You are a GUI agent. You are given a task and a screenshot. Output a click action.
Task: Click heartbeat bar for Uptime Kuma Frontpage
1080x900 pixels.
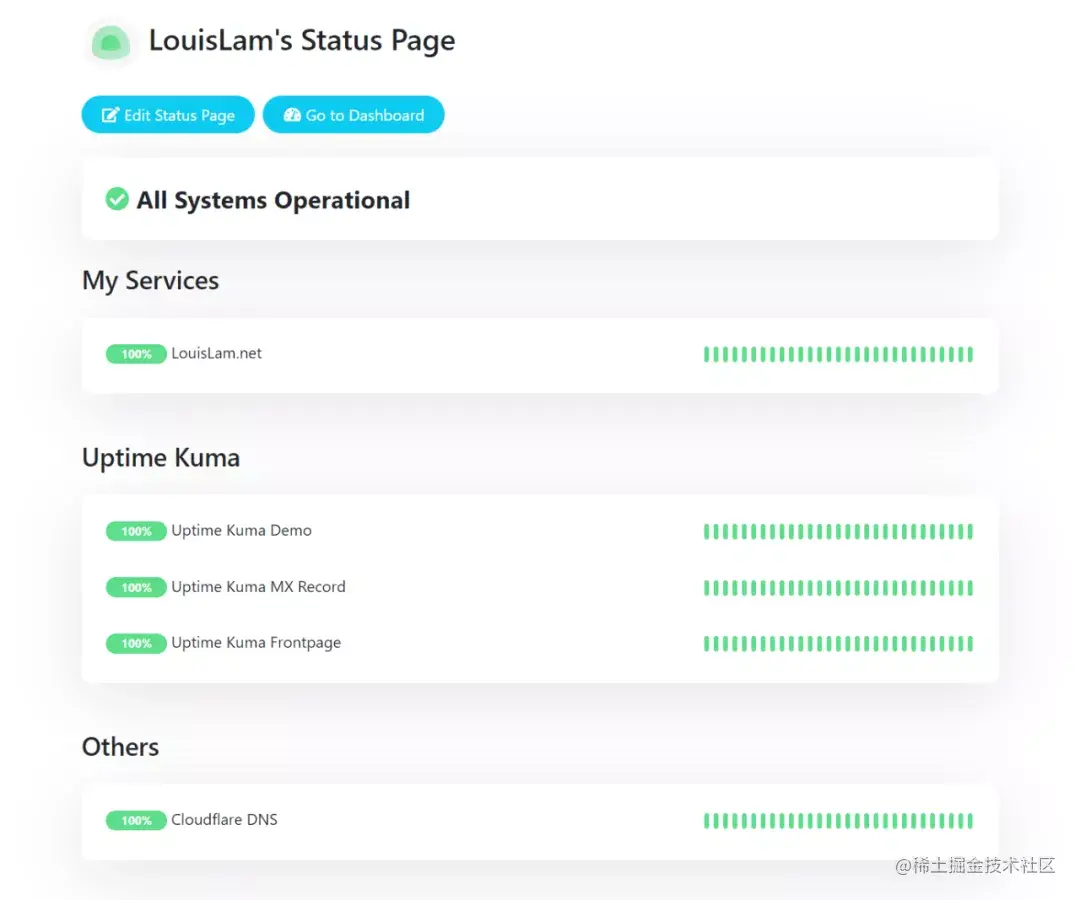point(838,643)
